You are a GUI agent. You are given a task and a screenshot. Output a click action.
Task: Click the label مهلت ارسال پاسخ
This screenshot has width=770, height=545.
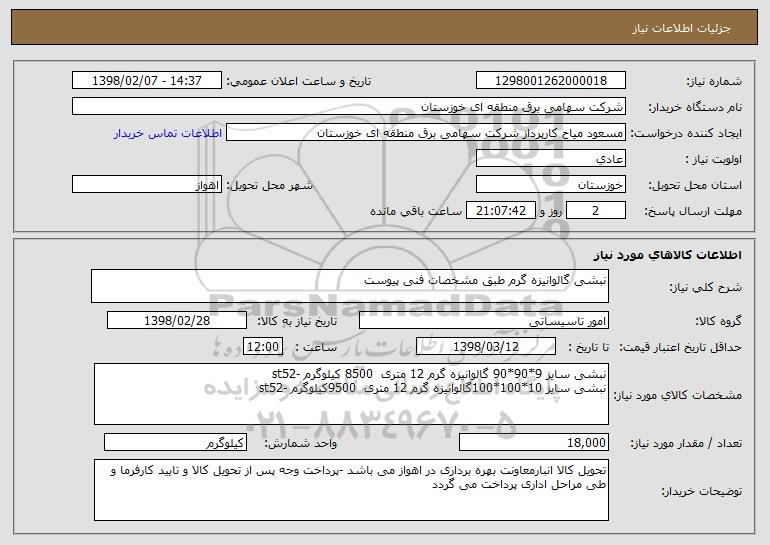693,212
